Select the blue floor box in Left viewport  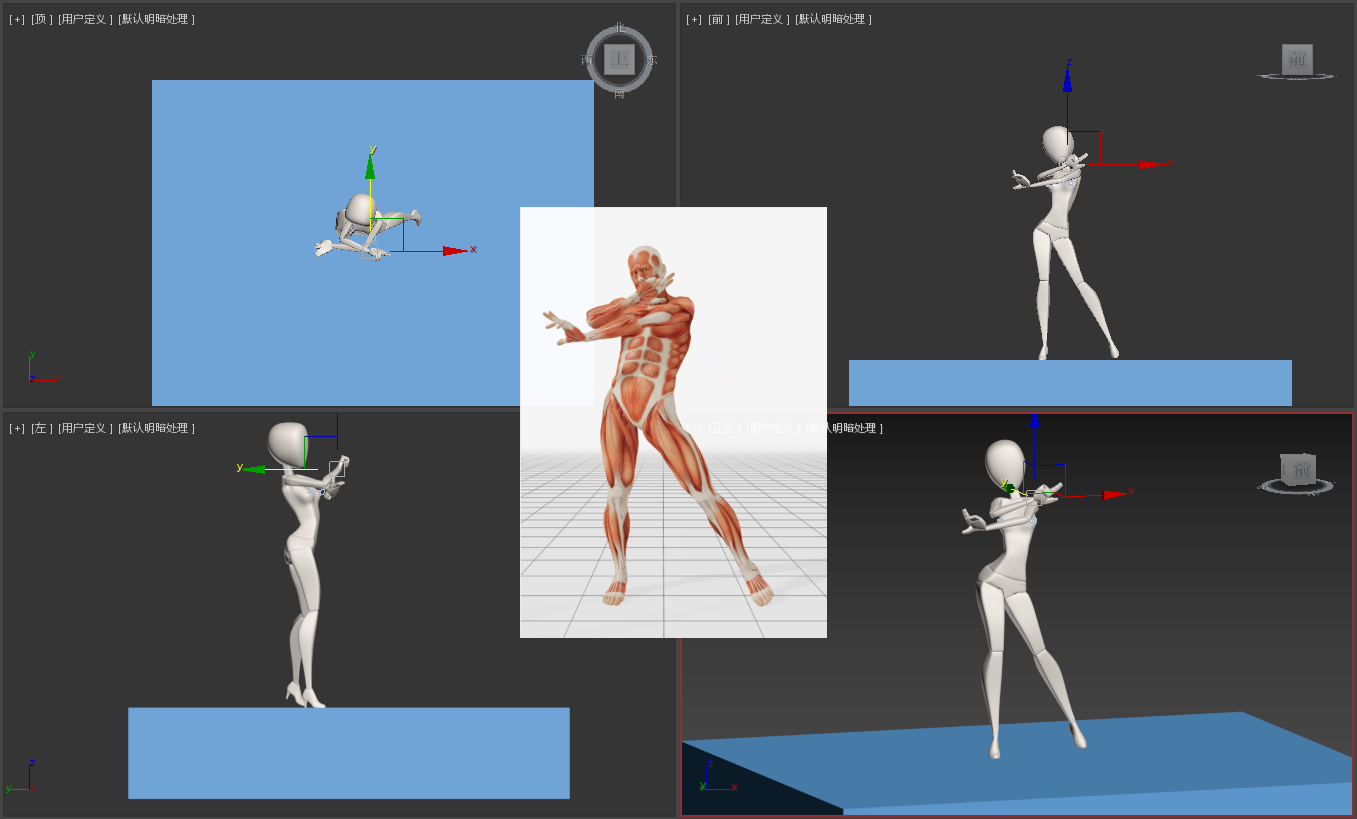point(349,753)
